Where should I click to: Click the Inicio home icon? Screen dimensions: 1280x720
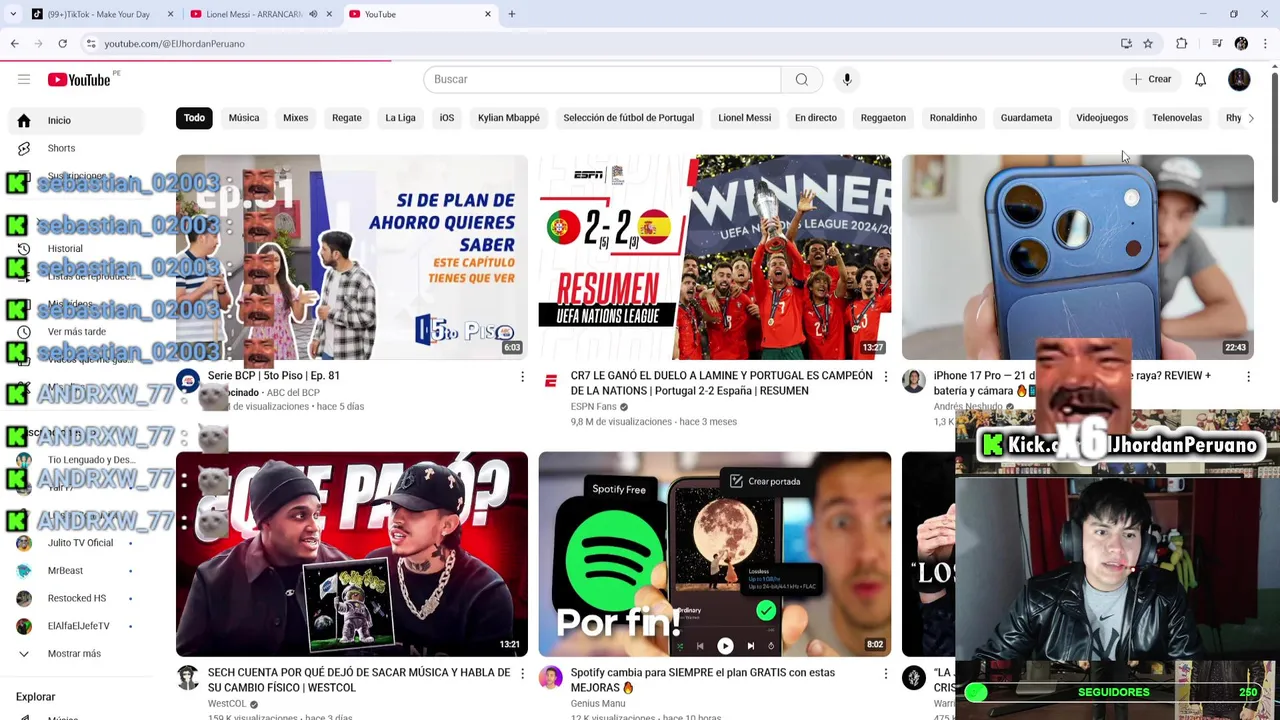coord(24,120)
